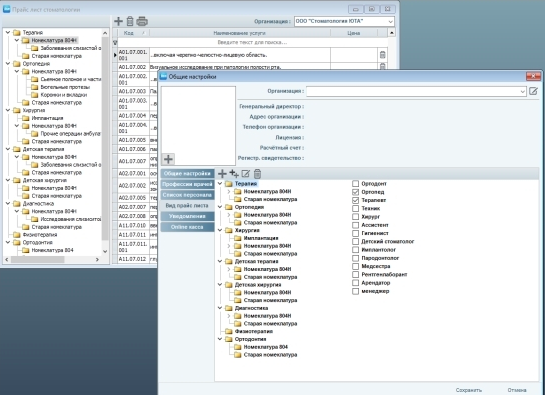
Task: Click the add (plus) icon in price list toolbar
Action: click(119, 21)
